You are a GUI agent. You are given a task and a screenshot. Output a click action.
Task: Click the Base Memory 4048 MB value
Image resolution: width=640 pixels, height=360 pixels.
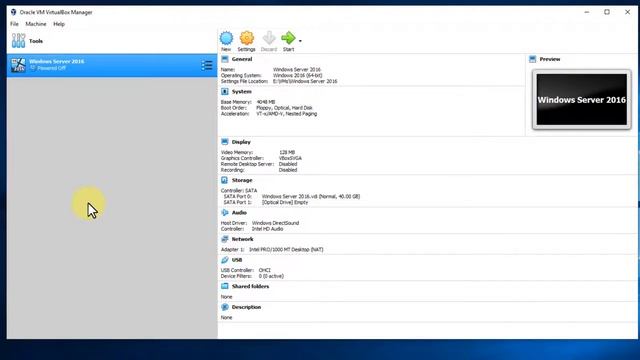pyautogui.click(x=266, y=102)
